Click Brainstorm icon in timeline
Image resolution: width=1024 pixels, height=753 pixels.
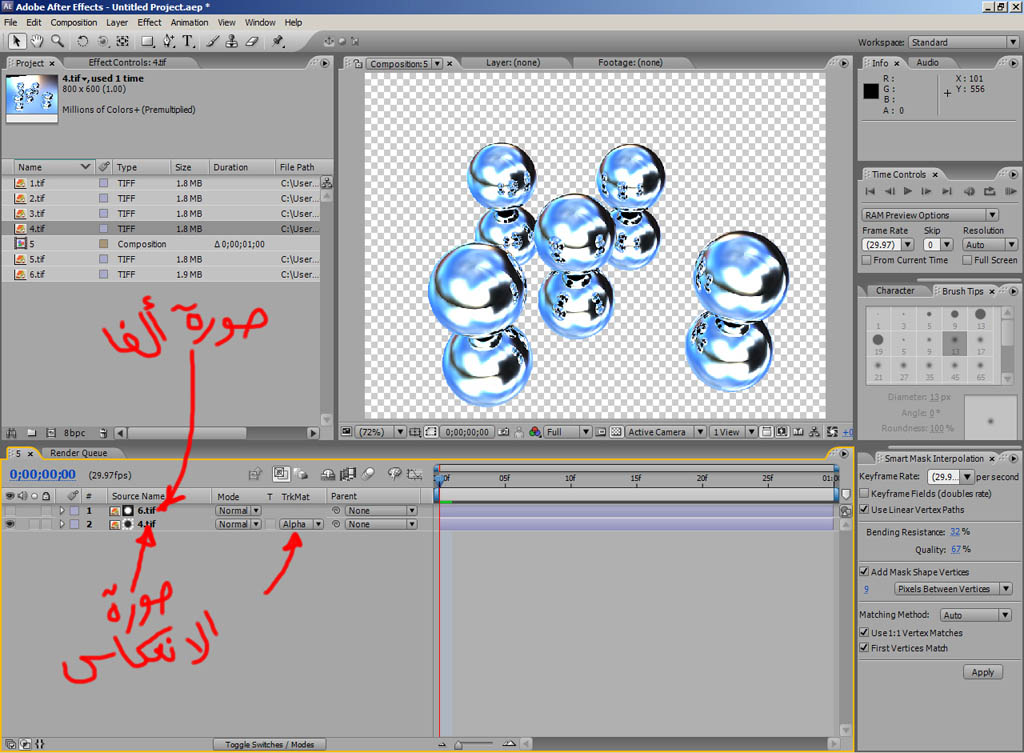394,474
